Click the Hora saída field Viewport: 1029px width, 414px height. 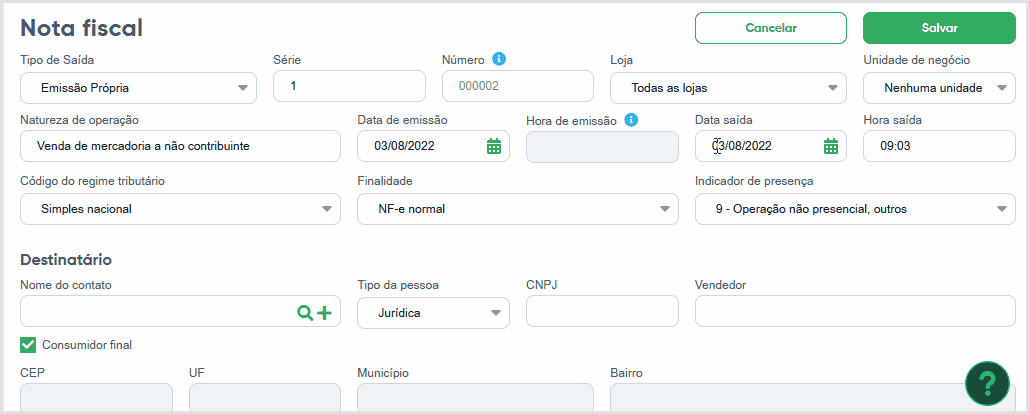click(939, 146)
